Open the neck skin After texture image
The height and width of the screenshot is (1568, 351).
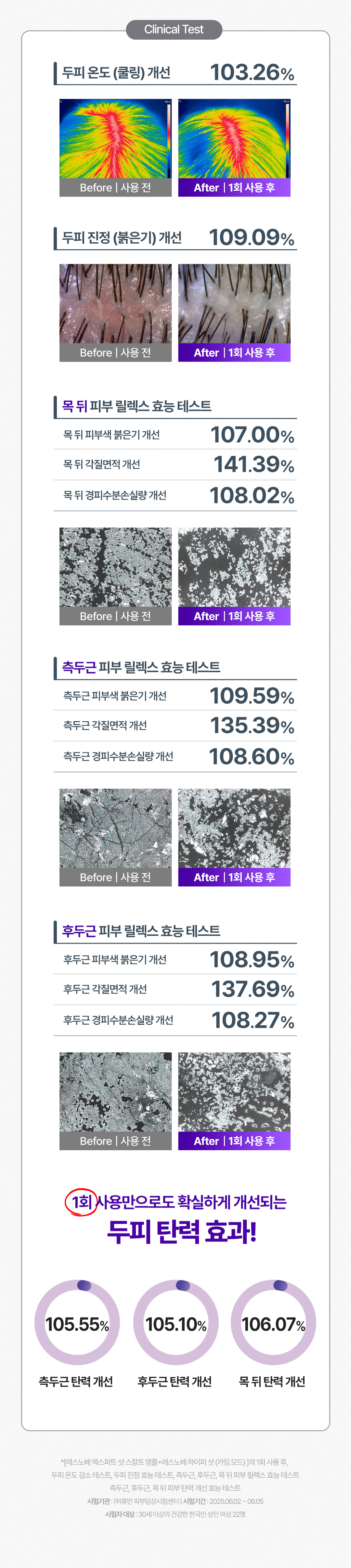click(234, 568)
